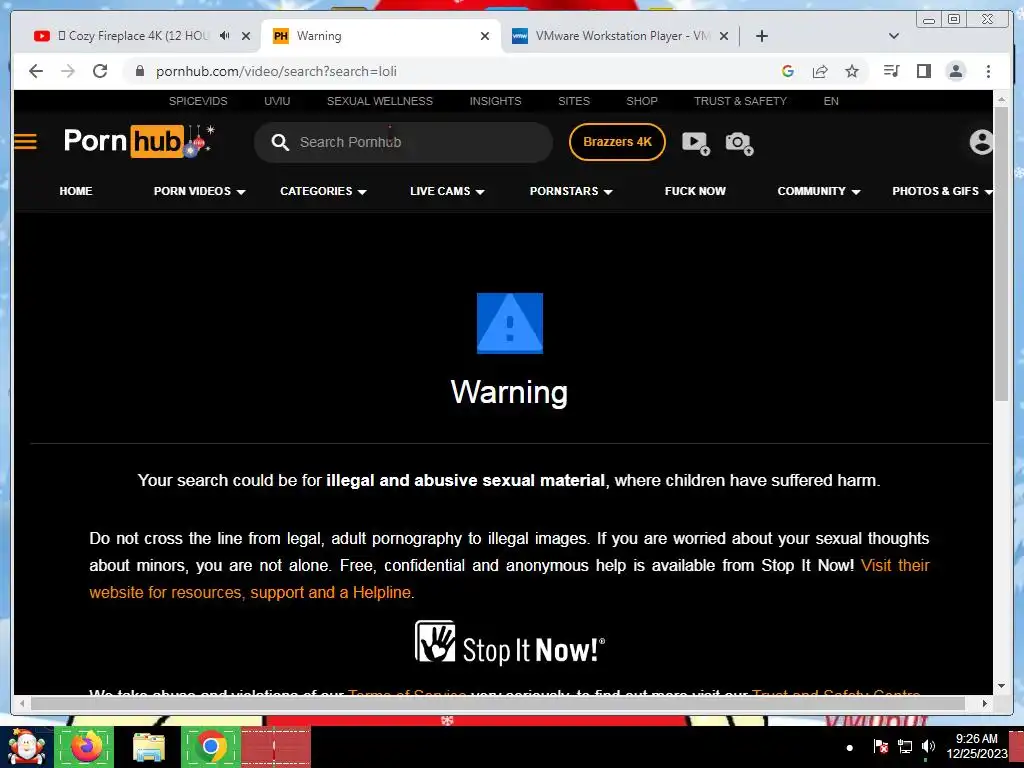The width and height of the screenshot is (1024, 768).
Task: Open the Trust & Safety link
Action: point(740,101)
